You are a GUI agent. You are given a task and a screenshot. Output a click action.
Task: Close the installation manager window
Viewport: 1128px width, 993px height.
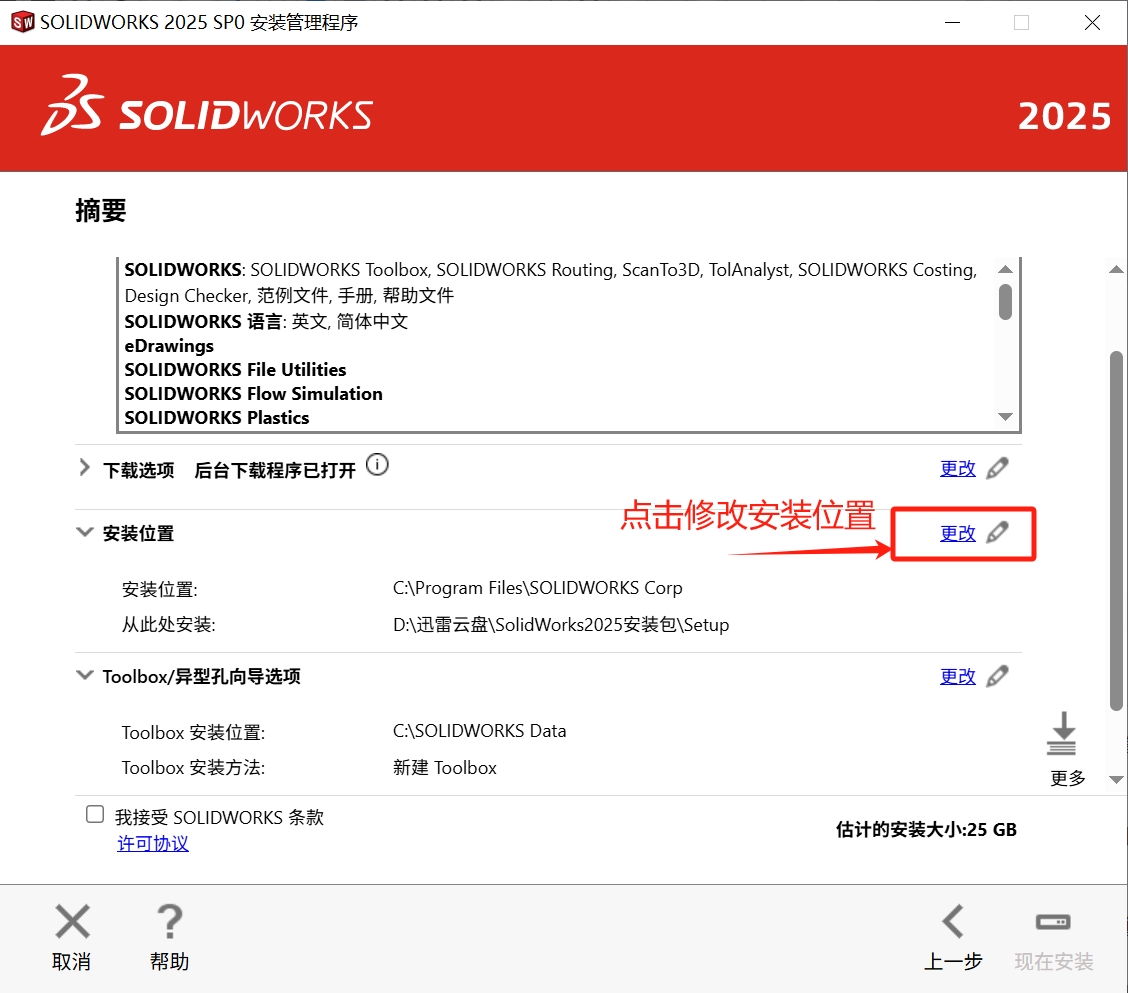pyautogui.click(x=1092, y=22)
